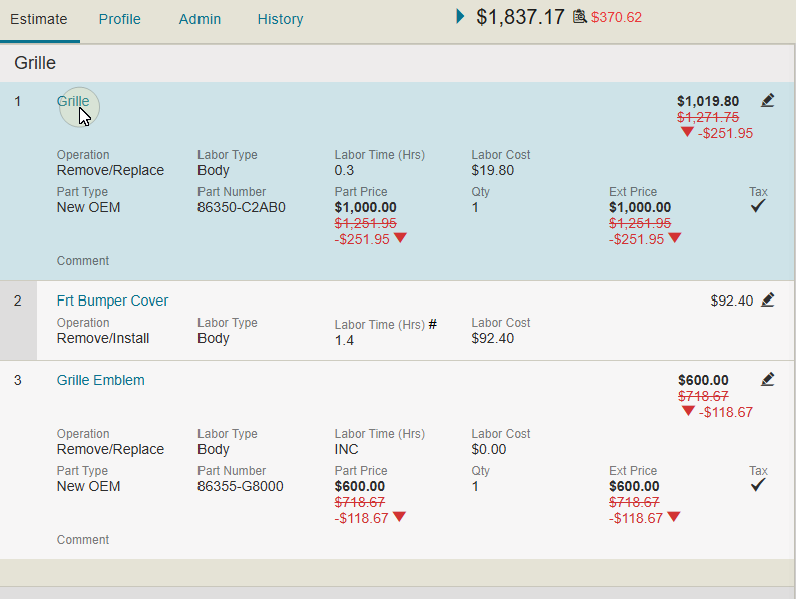The height and width of the screenshot is (599, 796).
Task: Click the clipboard icon beside $370.62
Action: pos(579,17)
